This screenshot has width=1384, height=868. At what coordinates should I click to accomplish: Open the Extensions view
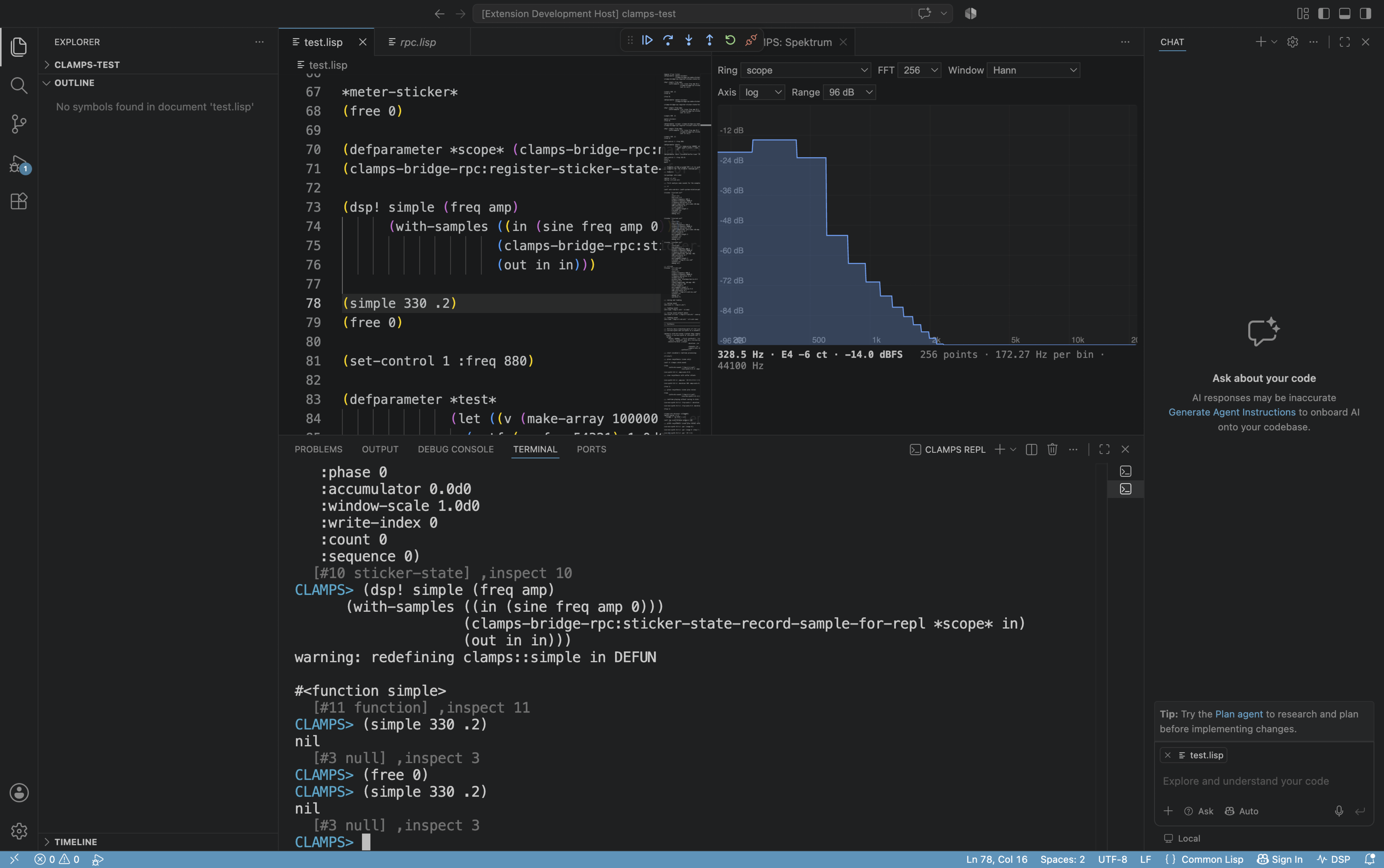pyautogui.click(x=19, y=201)
